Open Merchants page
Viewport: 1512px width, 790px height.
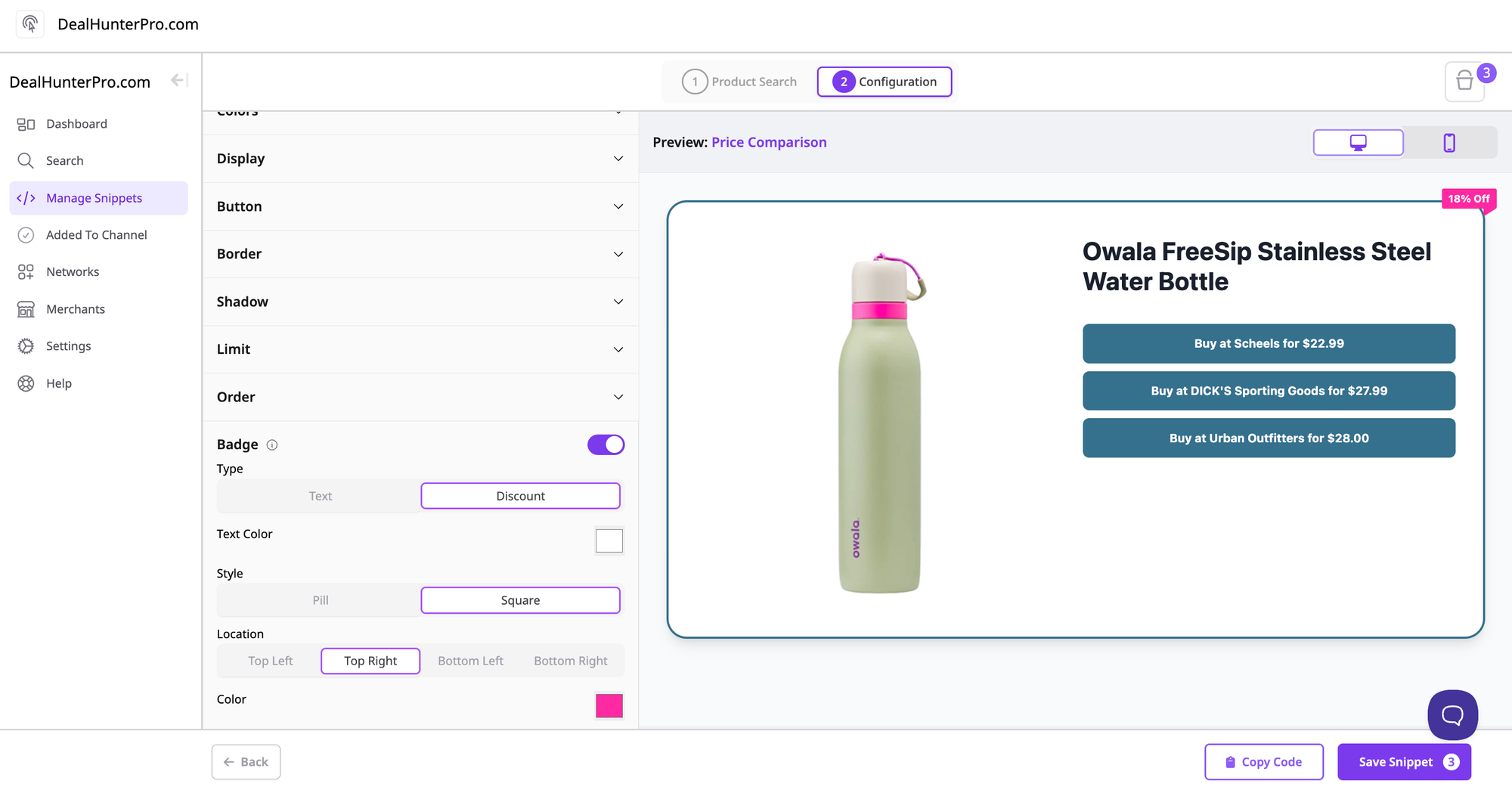pos(99,309)
